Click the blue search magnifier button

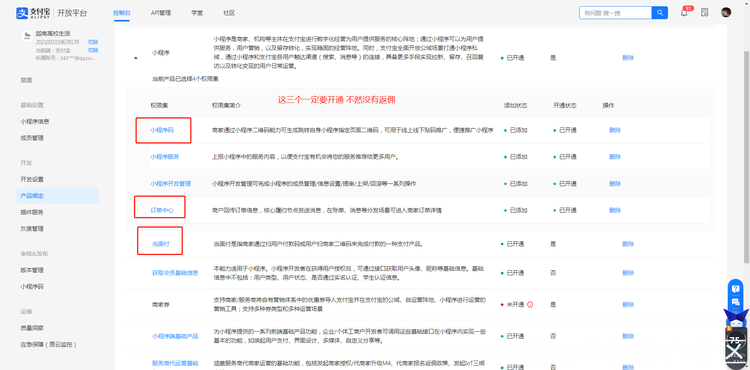pos(660,13)
